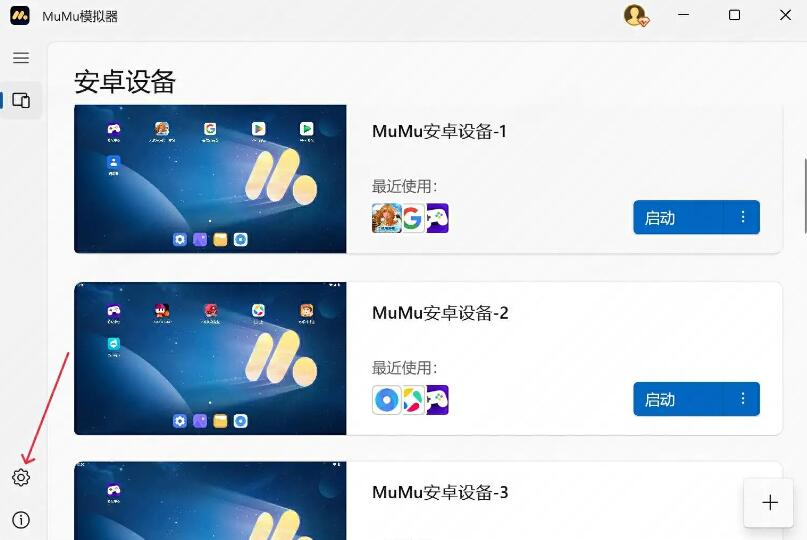Click the MuMu安卓设备-1 screen thumbnail
Screen dimensions: 807x540
pos(210,179)
